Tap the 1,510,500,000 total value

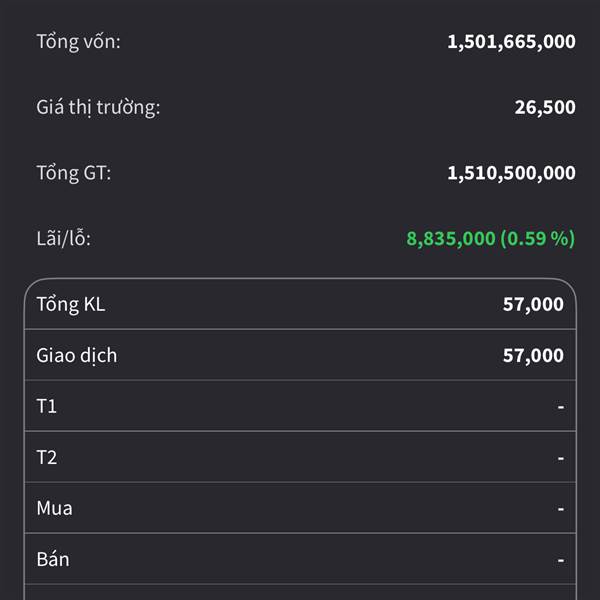(x=511, y=173)
